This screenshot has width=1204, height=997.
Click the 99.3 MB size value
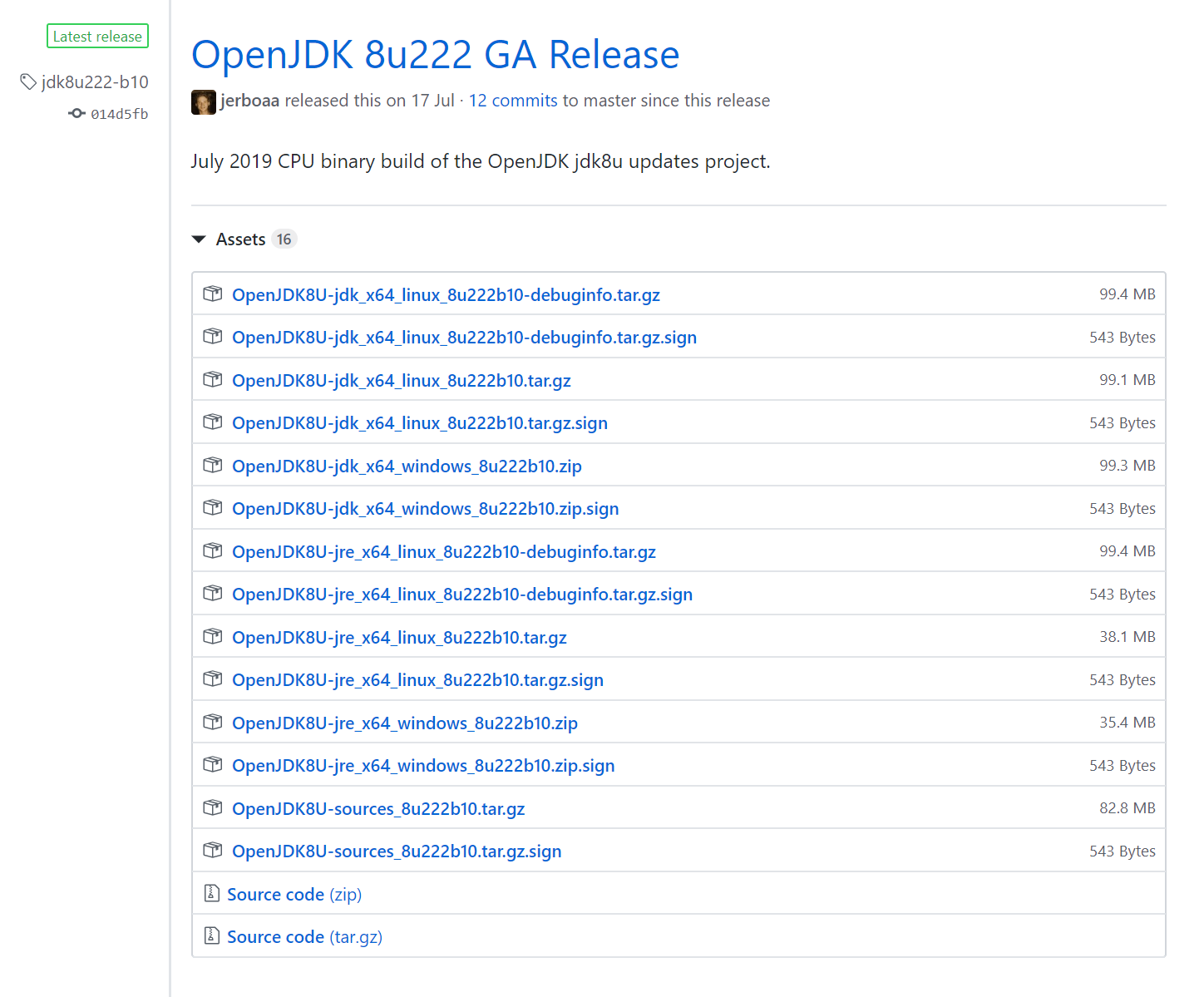point(1127,466)
